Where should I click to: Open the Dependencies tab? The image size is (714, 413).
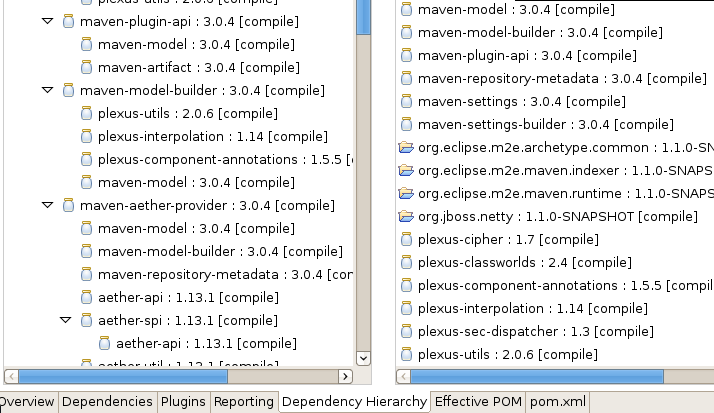[x=107, y=402]
